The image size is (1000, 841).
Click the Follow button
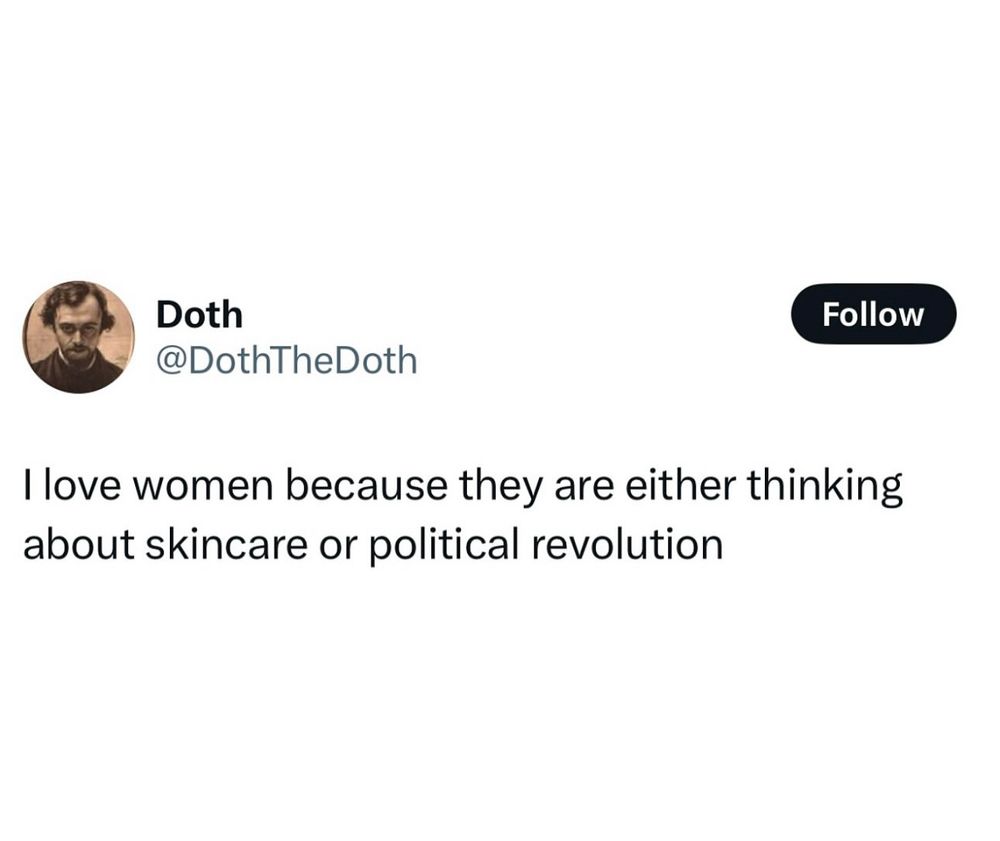coord(873,314)
